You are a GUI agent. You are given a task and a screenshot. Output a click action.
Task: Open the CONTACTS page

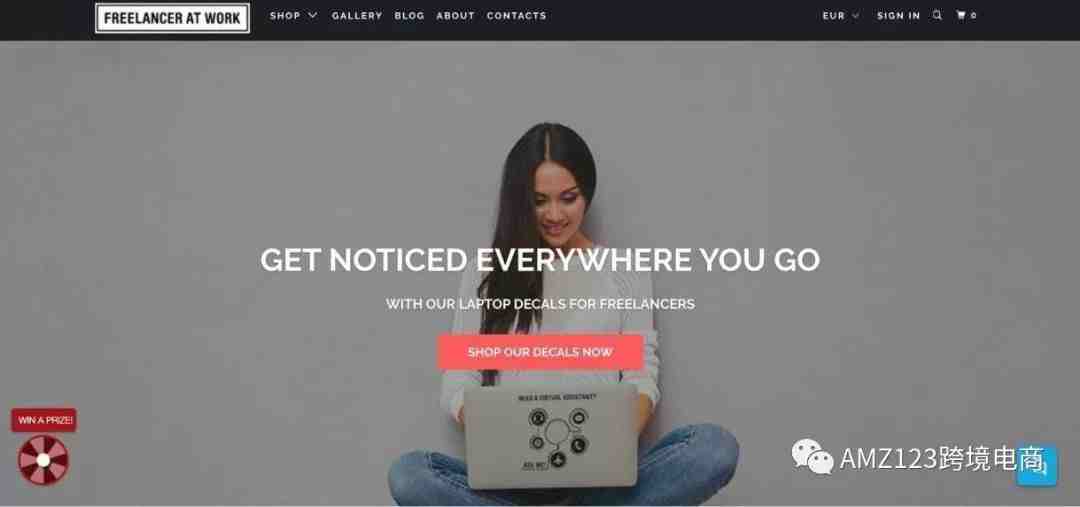coord(517,15)
